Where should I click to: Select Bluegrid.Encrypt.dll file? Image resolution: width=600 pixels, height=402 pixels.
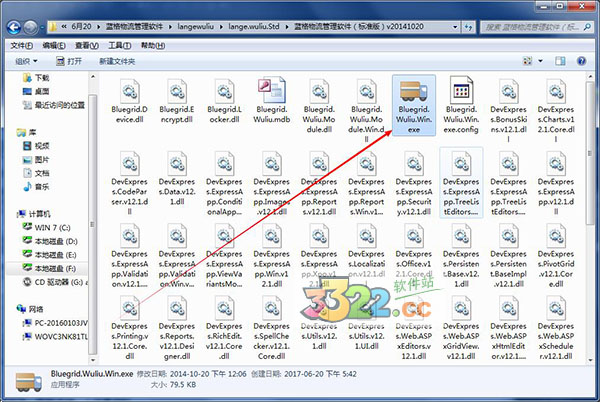pyautogui.click(x=177, y=101)
